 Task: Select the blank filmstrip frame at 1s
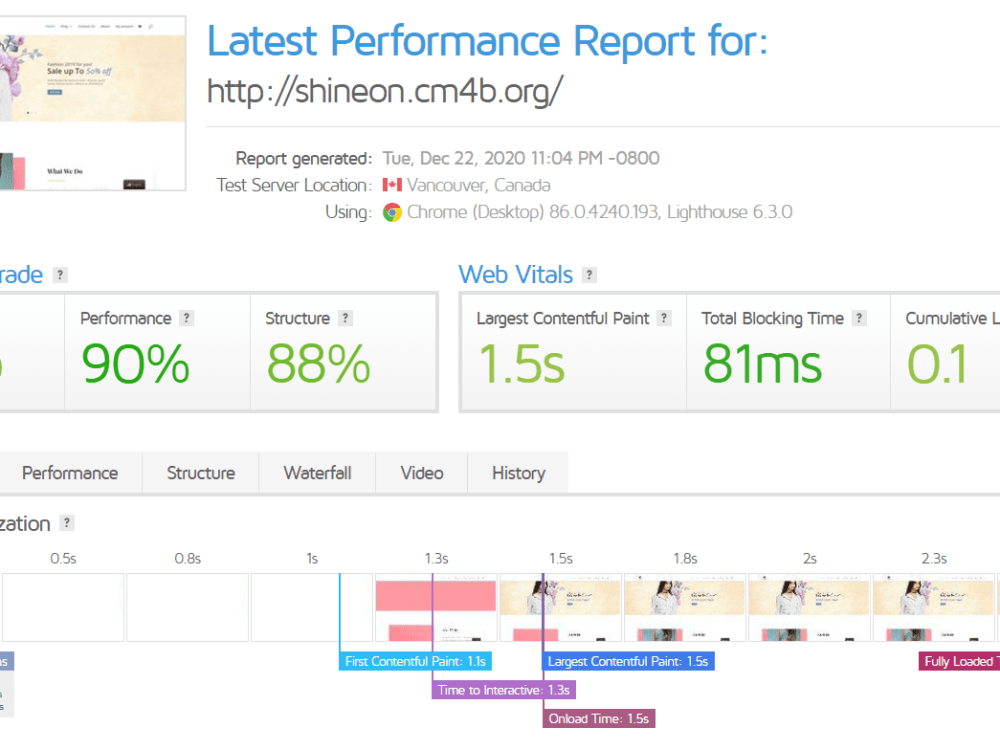[x=312, y=607]
